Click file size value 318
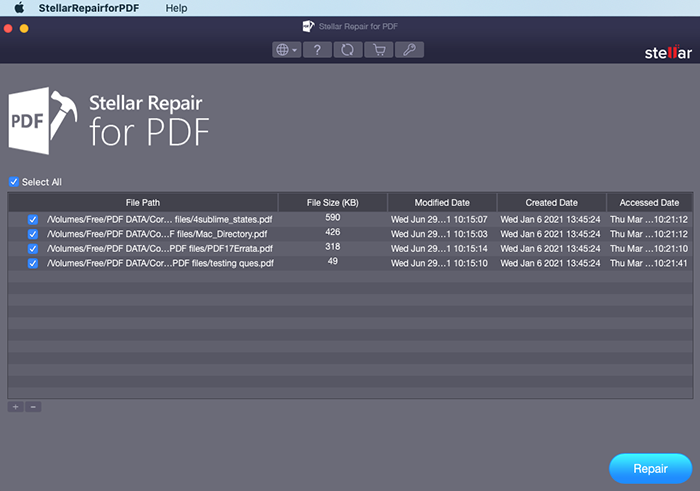700x491 pixels. pos(333,247)
